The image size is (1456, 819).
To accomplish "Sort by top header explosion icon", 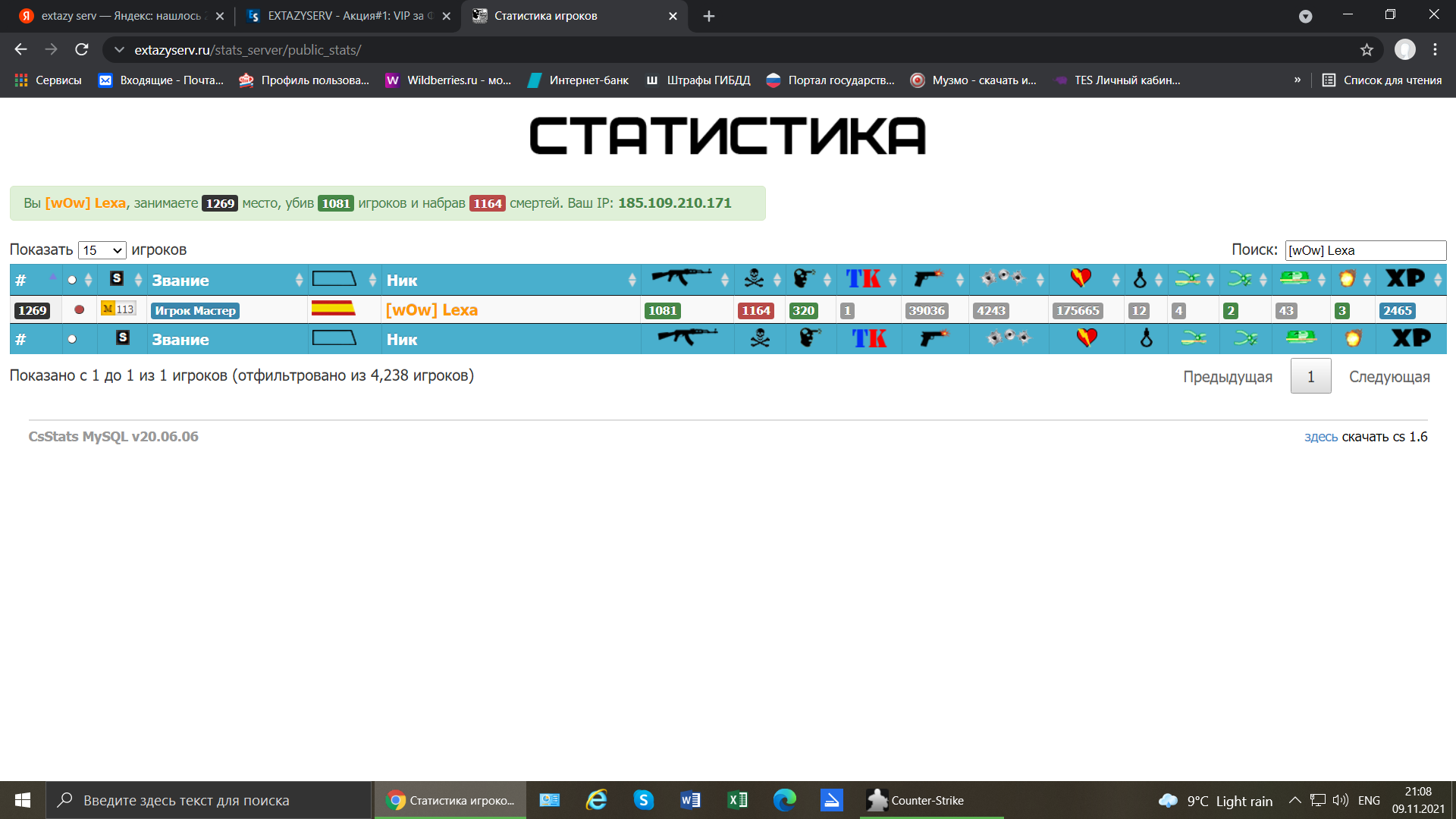I will [1347, 278].
